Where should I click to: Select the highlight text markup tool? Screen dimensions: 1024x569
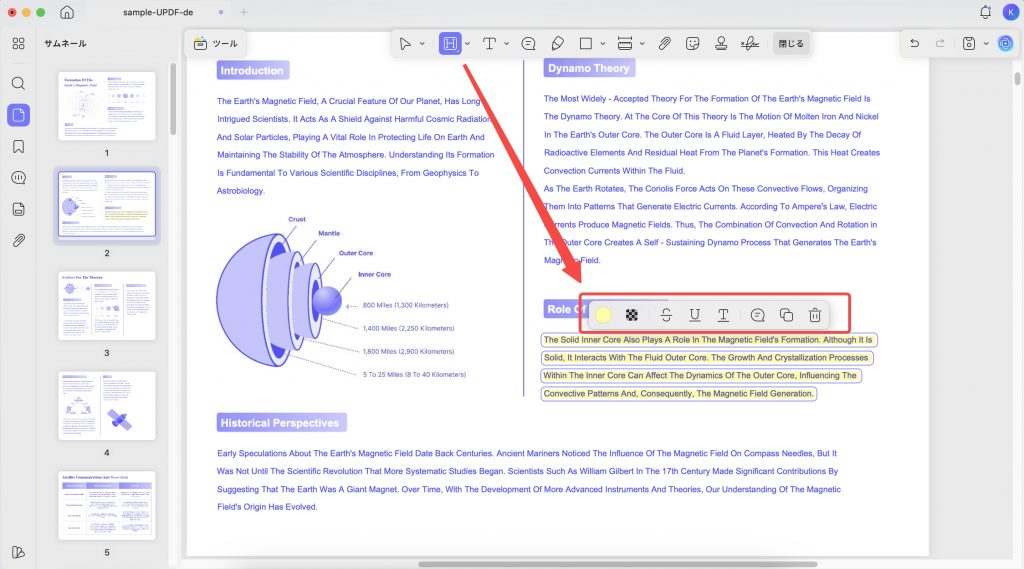(x=450, y=44)
